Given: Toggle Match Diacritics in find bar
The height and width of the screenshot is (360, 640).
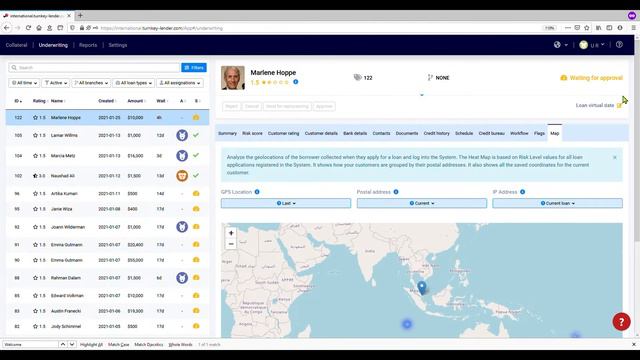Looking at the screenshot, I should pyautogui.click(x=149, y=344).
